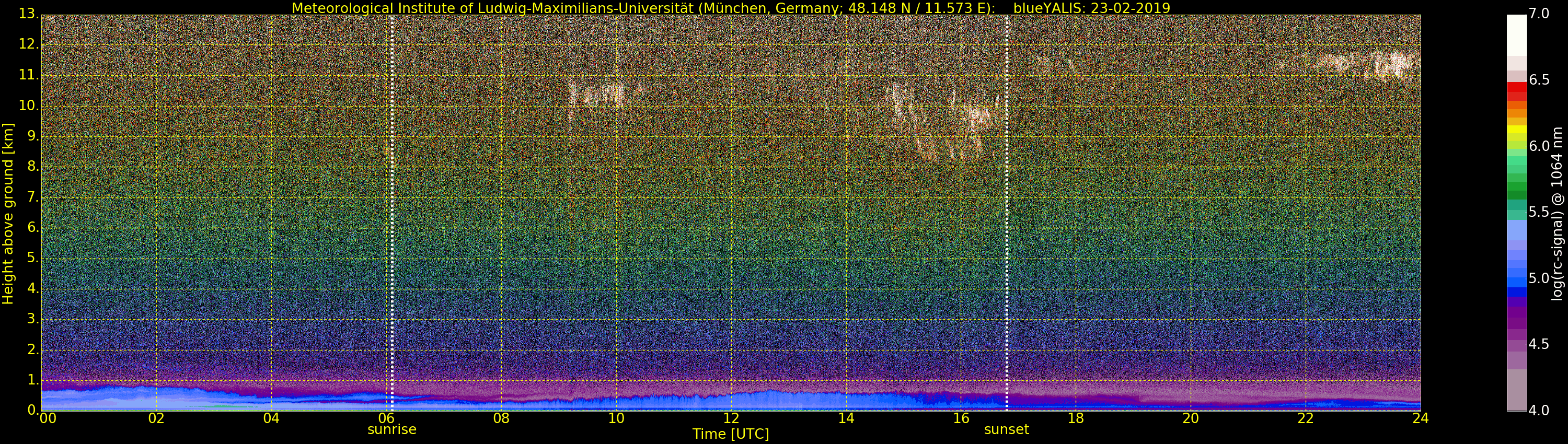This screenshot has width=1568, height=444.
Task: Click the 'Height above ground [km]' axis label
Action: [8, 214]
